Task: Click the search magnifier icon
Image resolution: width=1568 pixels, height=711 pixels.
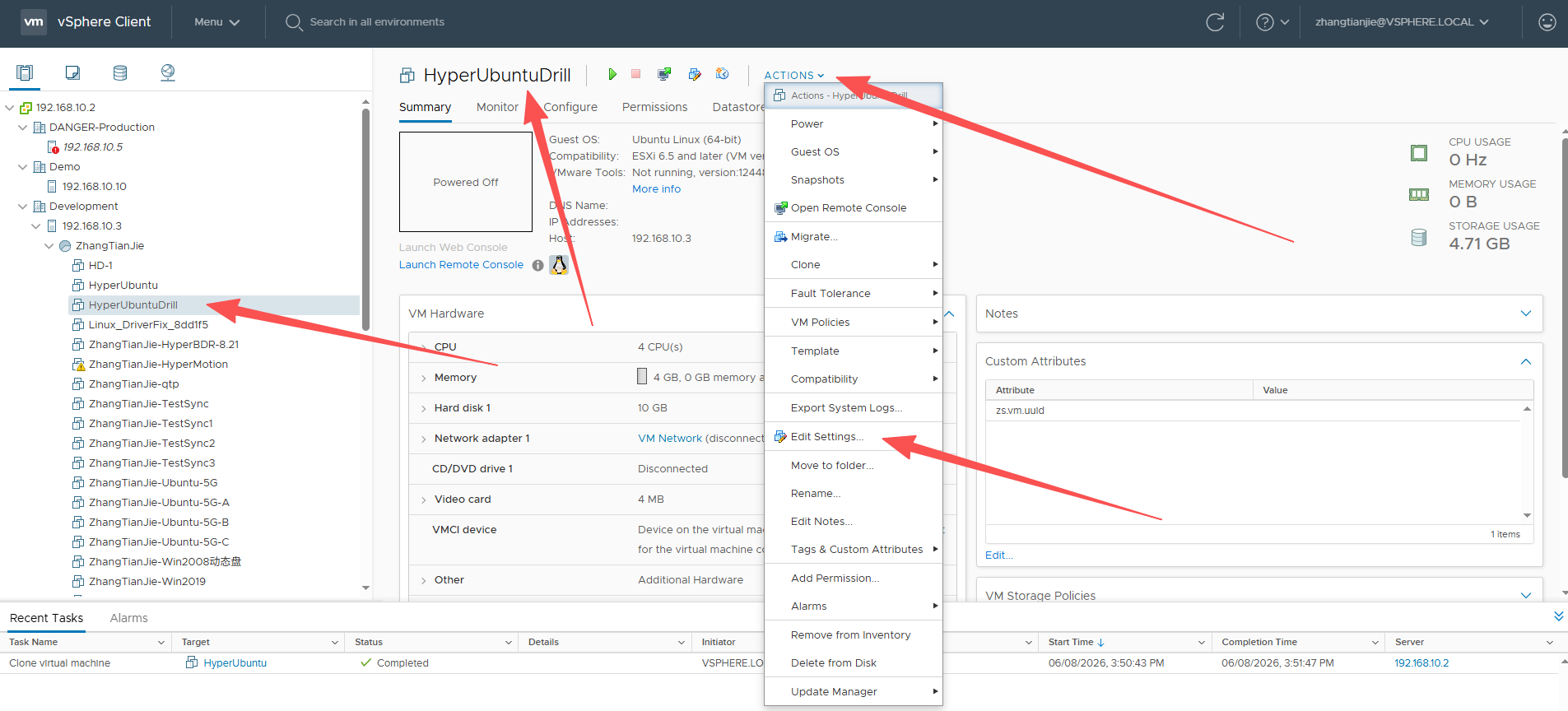Action: pos(294,22)
